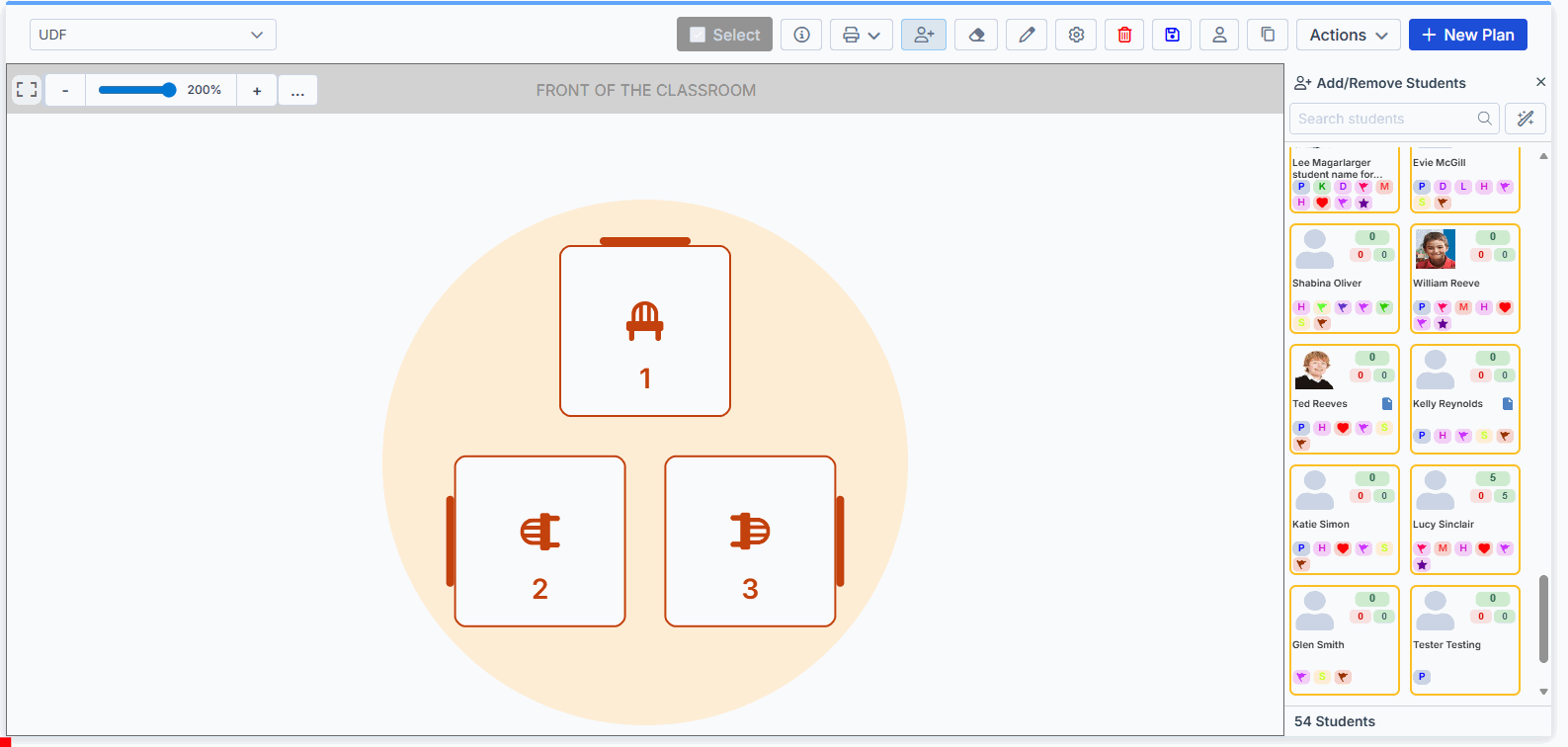Click the zoom level slider
Viewport: 1568px width, 747px height.
[x=136, y=90]
